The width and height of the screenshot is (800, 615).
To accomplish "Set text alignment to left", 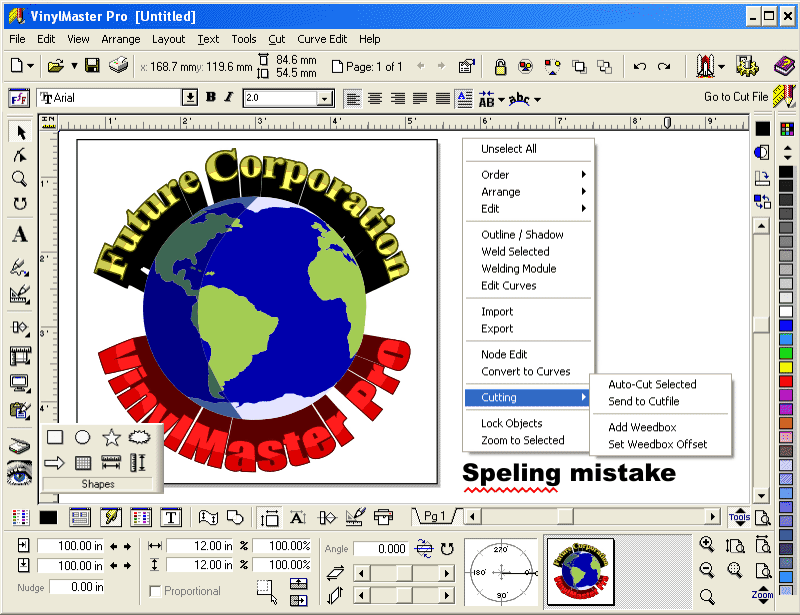I will (353, 98).
